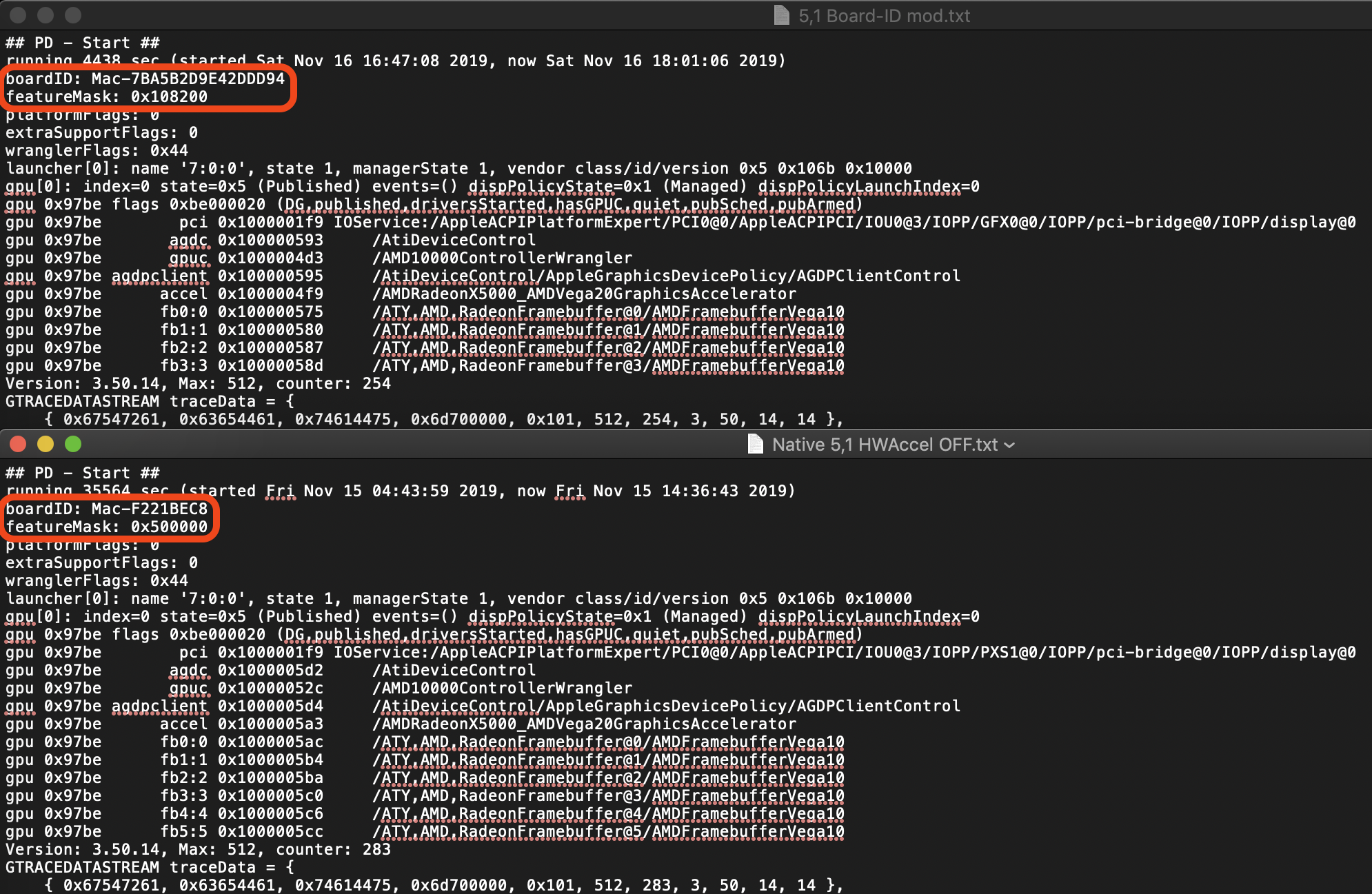Click gray minimize button of Board-ID mod window
The image size is (1372, 894).
point(46,14)
